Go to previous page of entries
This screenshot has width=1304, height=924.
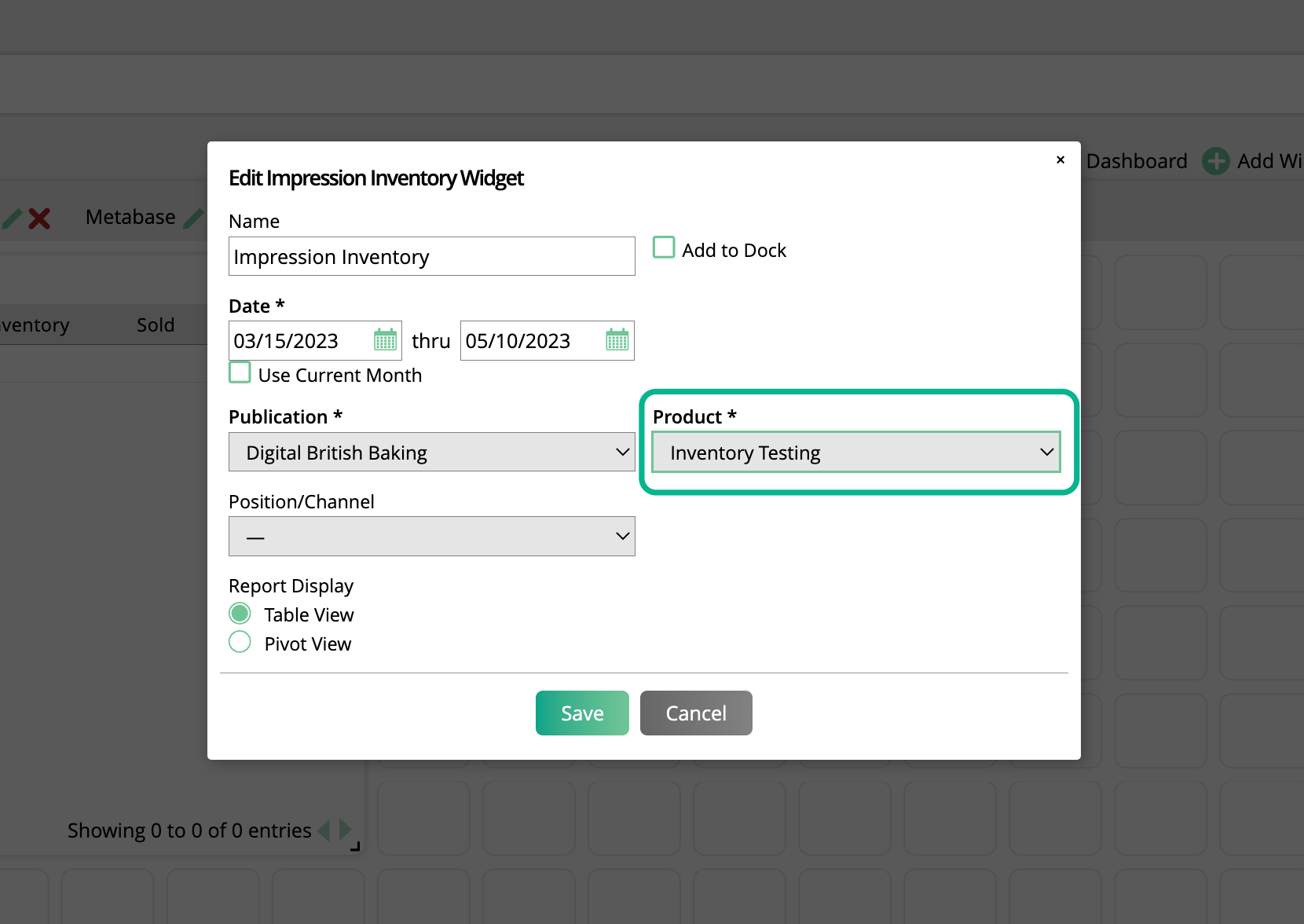(x=324, y=830)
